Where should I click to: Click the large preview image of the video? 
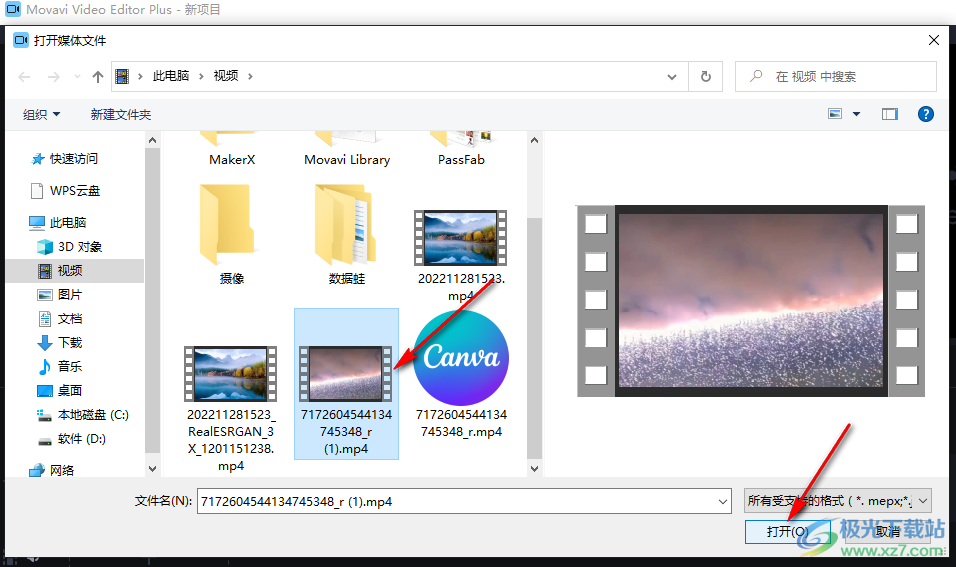point(751,301)
